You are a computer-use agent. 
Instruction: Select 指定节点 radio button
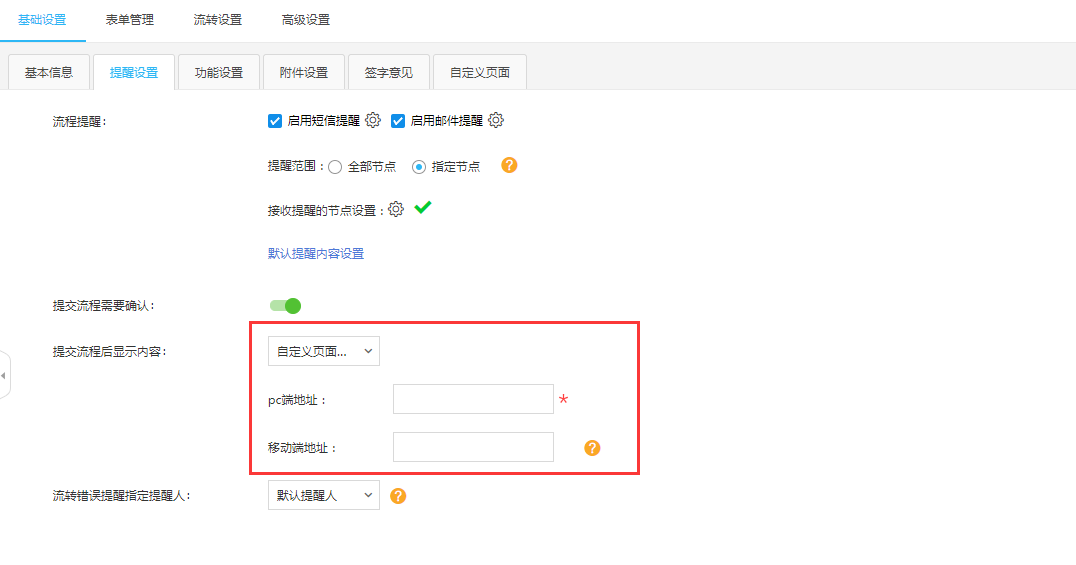(x=419, y=167)
